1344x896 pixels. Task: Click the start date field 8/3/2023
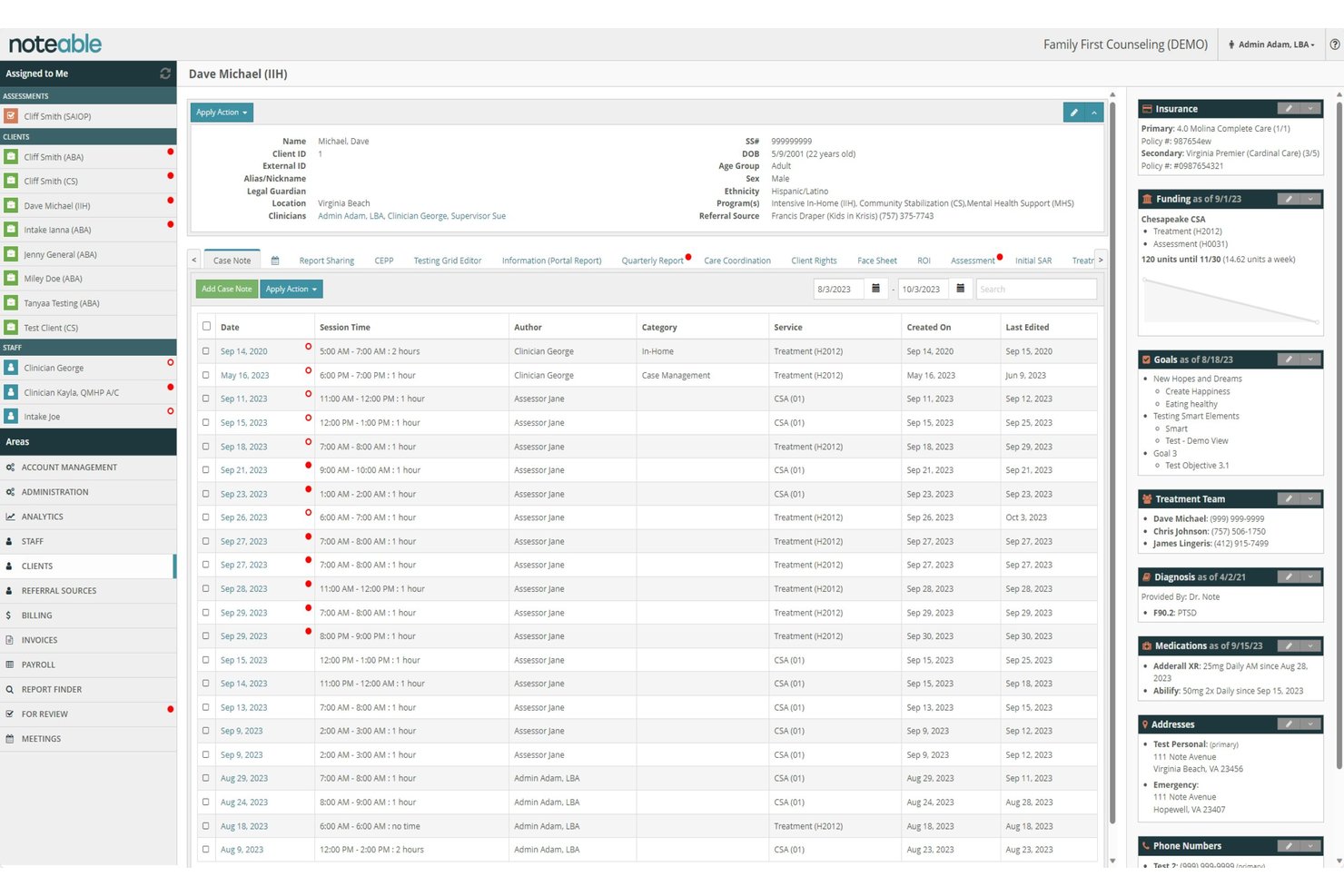[839, 289]
